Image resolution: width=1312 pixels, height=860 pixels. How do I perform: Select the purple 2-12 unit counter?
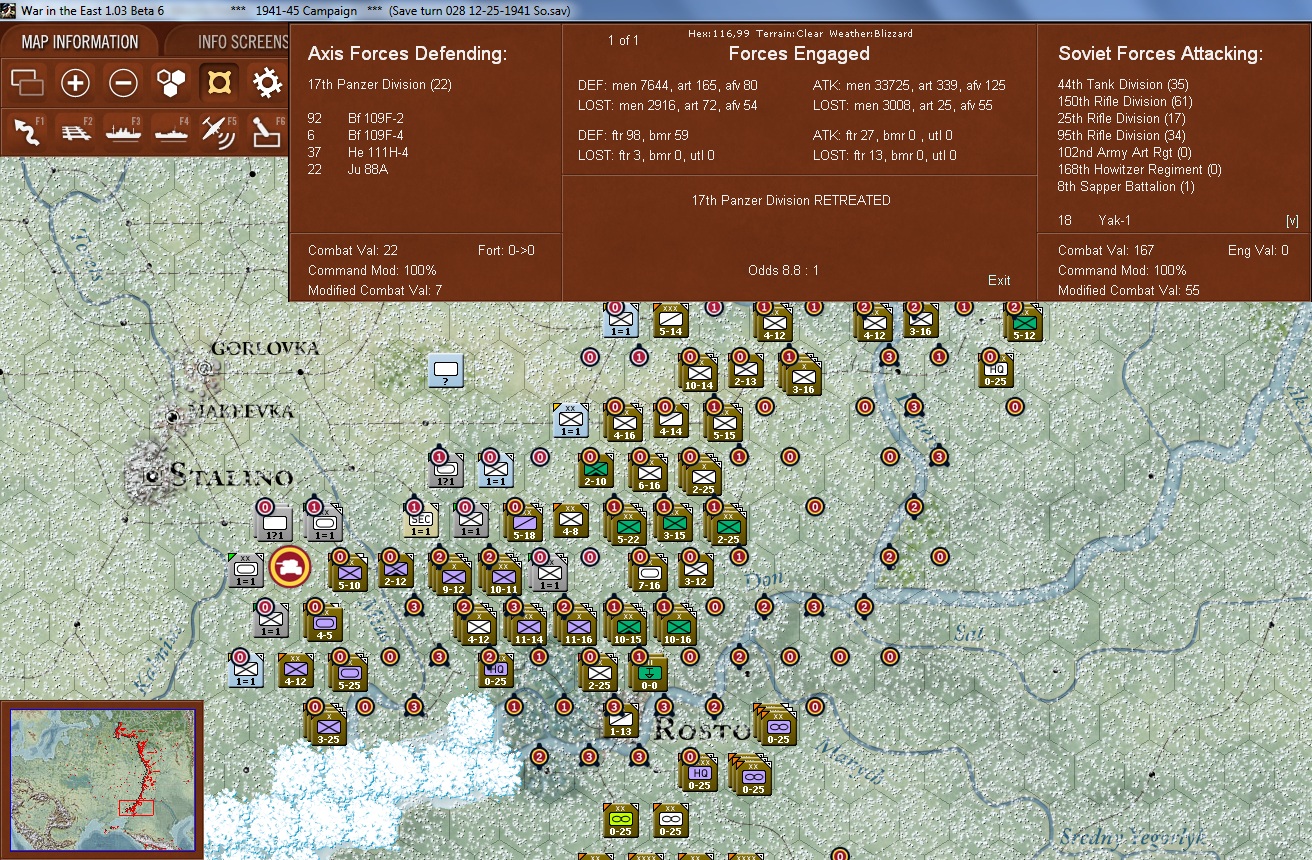coord(395,568)
